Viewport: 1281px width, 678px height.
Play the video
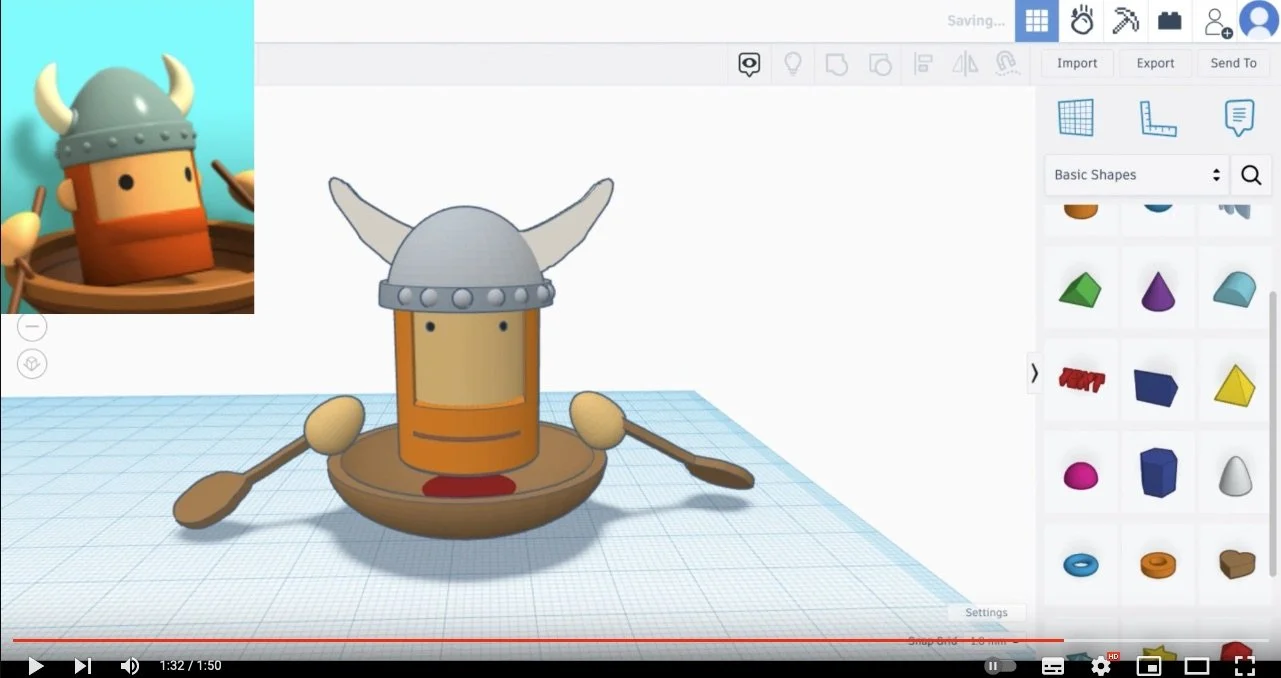pyautogui.click(x=35, y=665)
